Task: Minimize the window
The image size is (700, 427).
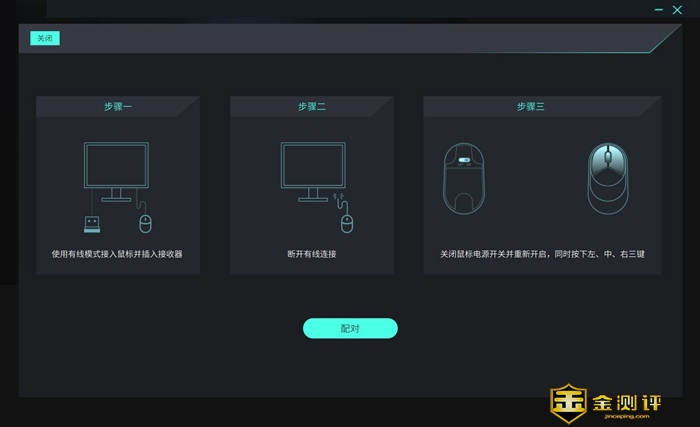Action: 658,10
